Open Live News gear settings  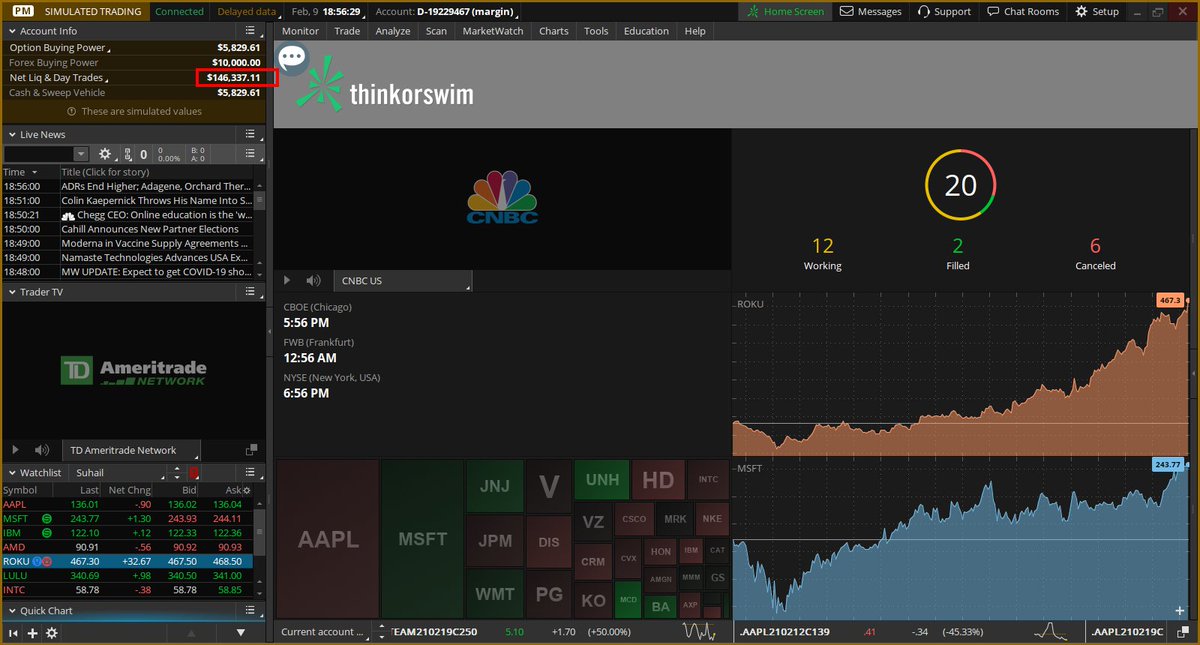105,154
